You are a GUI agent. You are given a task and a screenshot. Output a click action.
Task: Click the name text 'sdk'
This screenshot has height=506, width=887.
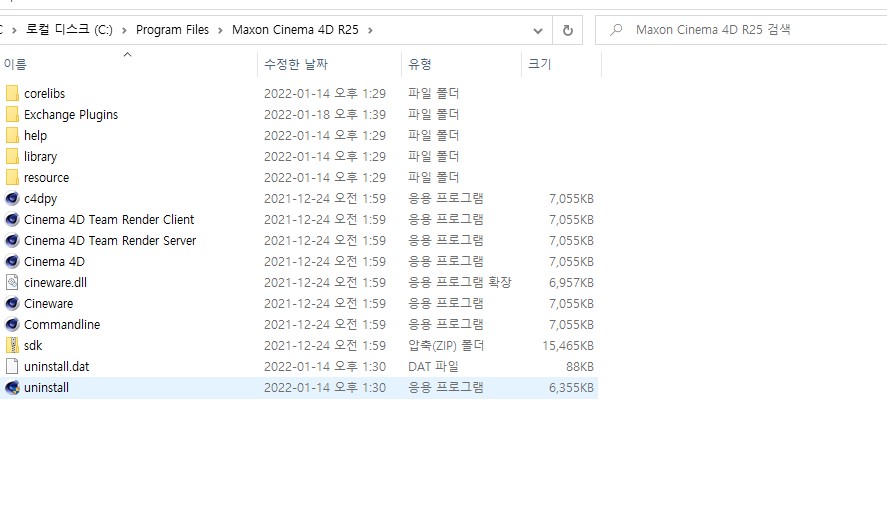pos(33,345)
